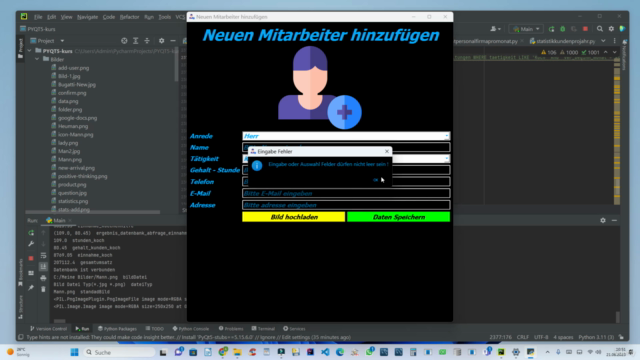Viewport: 640px width, 360px height.
Task: Select google-docs.png in project tree
Action: pos(77,118)
